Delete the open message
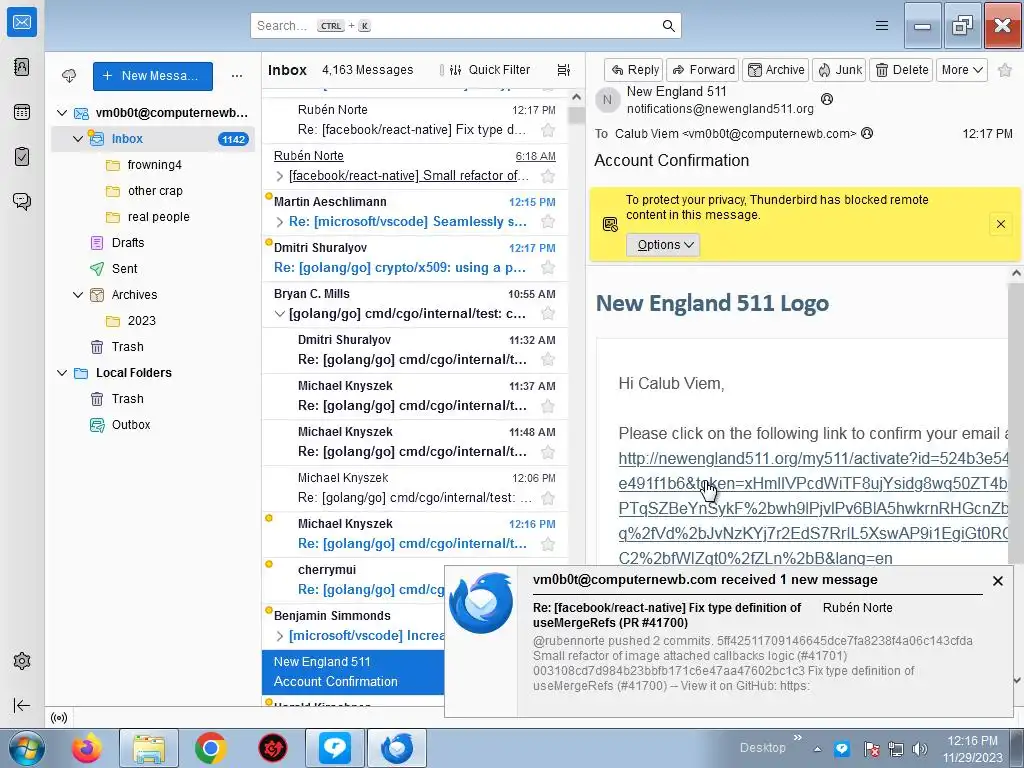The height and width of the screenshot is (768, 1024). tap(901, 70)
